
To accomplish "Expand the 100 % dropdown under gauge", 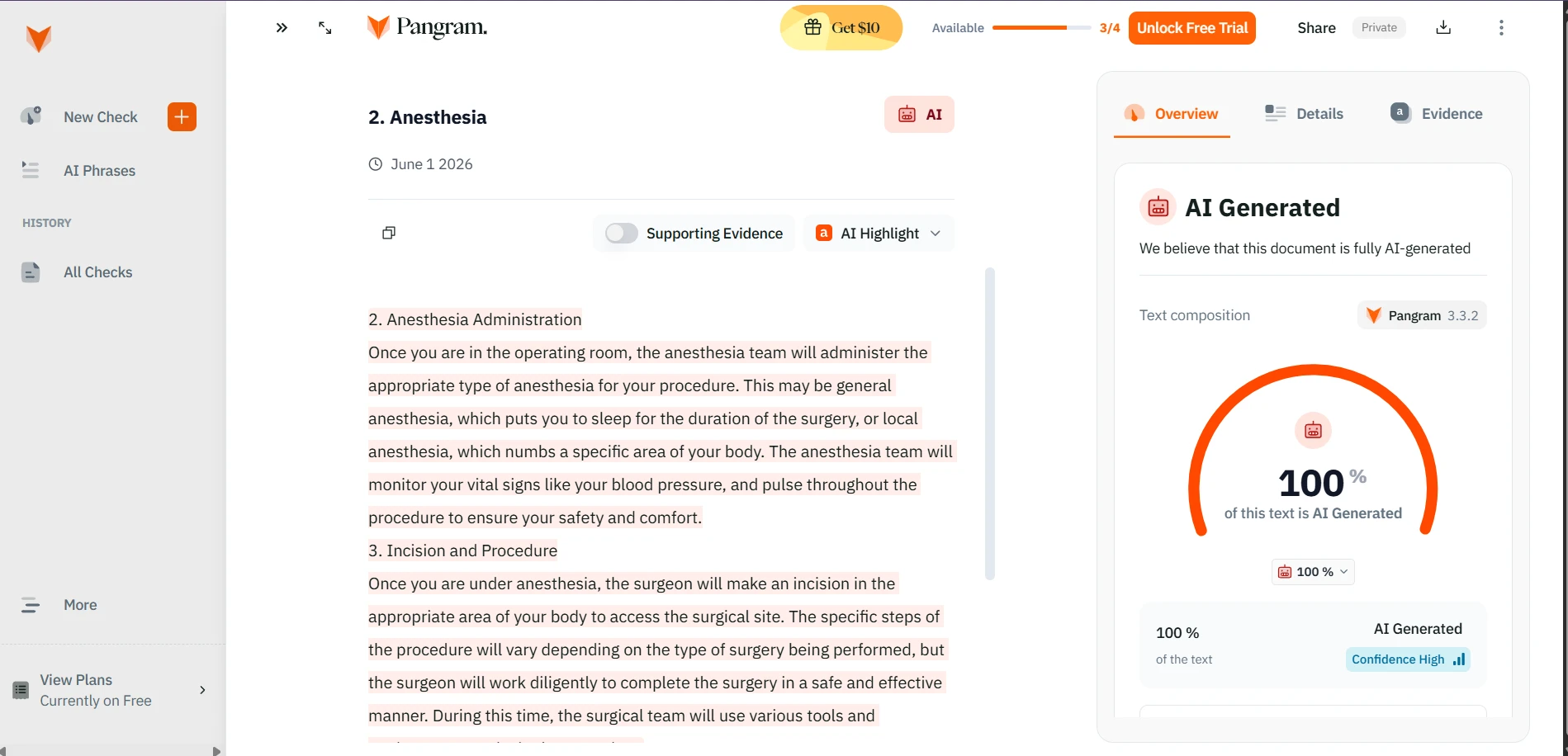I will pyautogui.click(x=1313, y=572).
